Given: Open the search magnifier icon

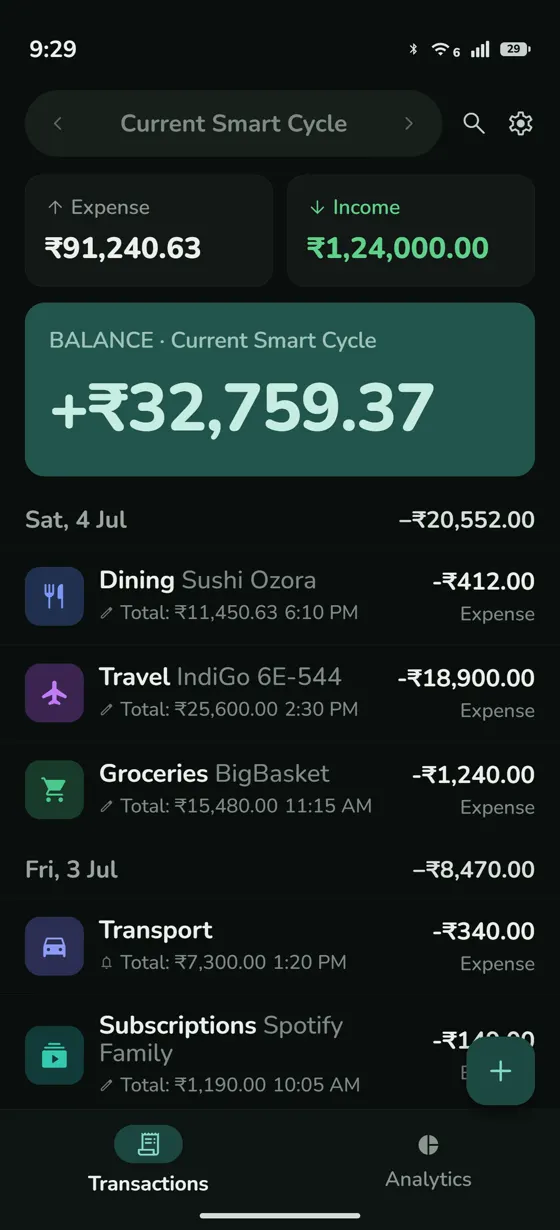Looking at the screenshot, I should [x=474, y=123].
